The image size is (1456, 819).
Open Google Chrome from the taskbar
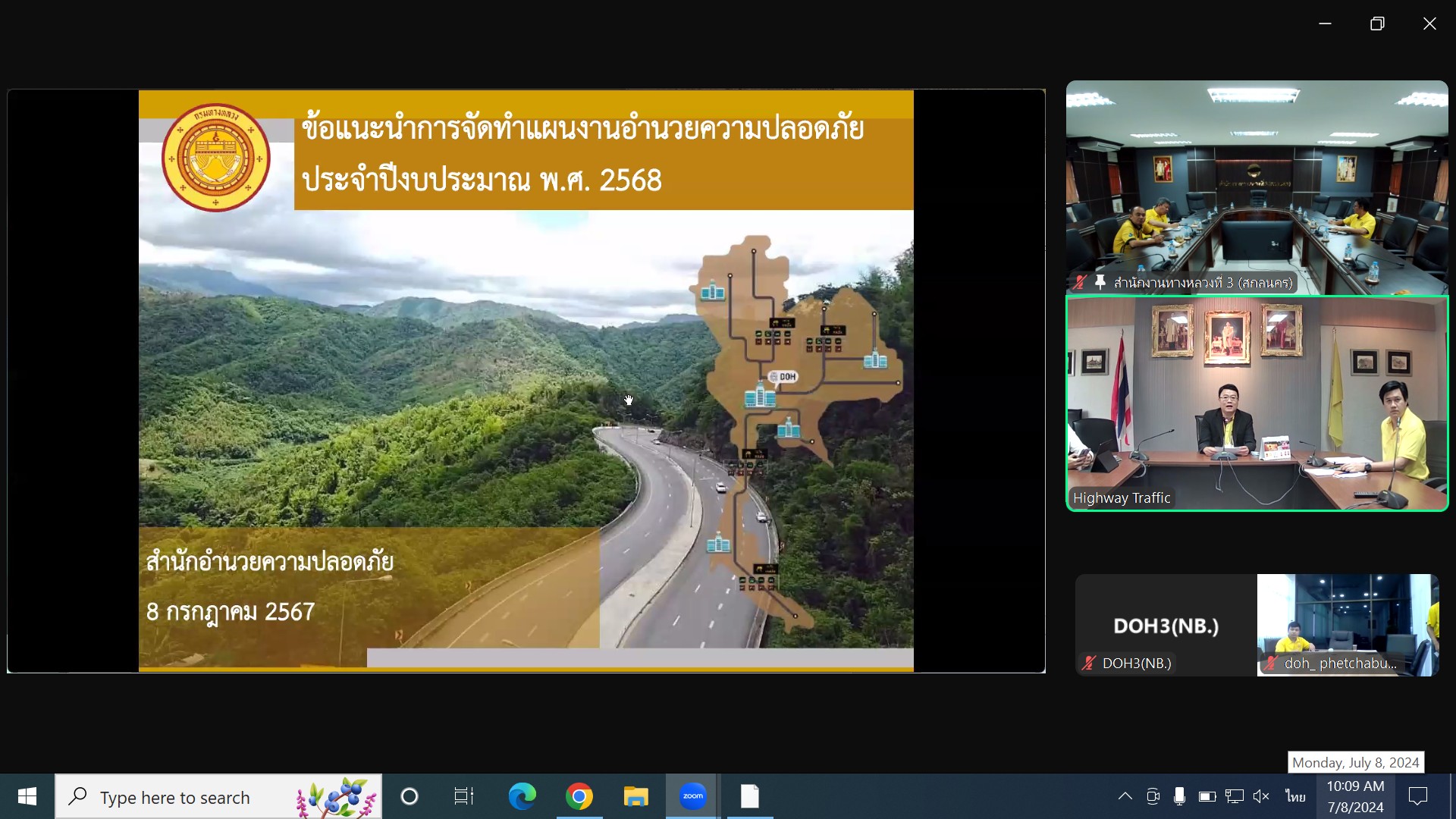click(579, 796)
